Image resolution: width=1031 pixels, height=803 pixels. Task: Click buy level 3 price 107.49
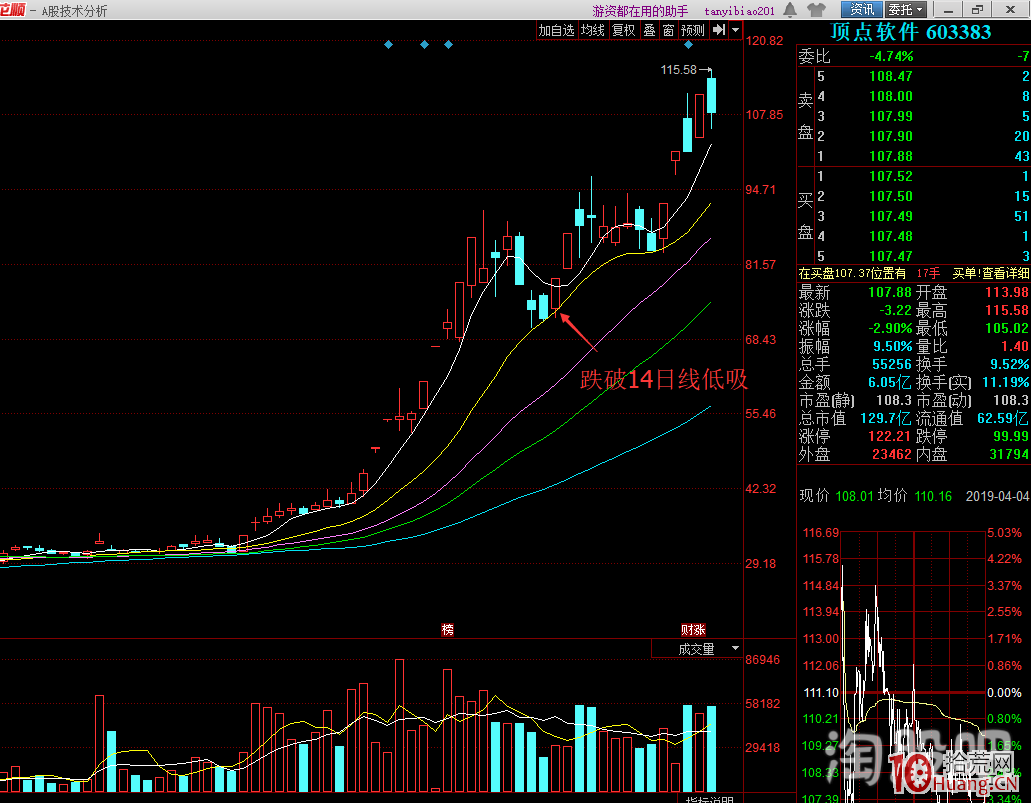coord(891,216)
